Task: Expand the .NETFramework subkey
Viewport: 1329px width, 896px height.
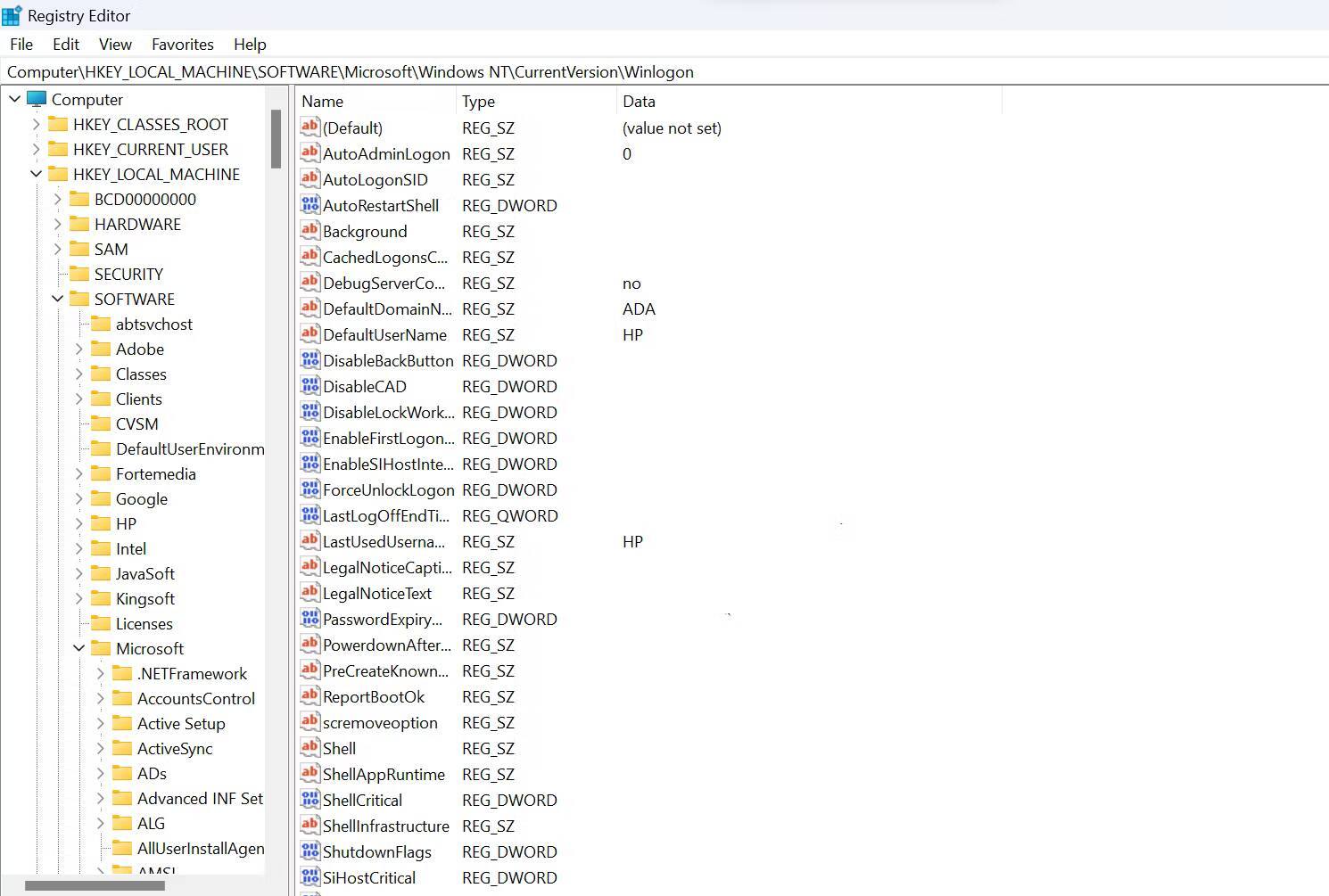Action: 100,673
